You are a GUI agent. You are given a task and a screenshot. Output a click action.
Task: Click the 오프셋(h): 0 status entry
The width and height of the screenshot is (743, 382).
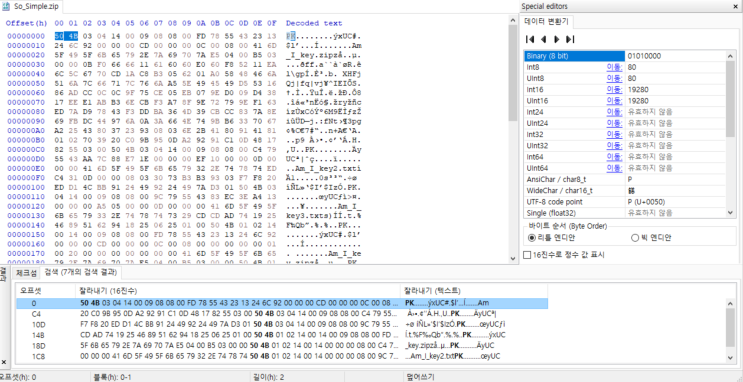click(18, 377)
